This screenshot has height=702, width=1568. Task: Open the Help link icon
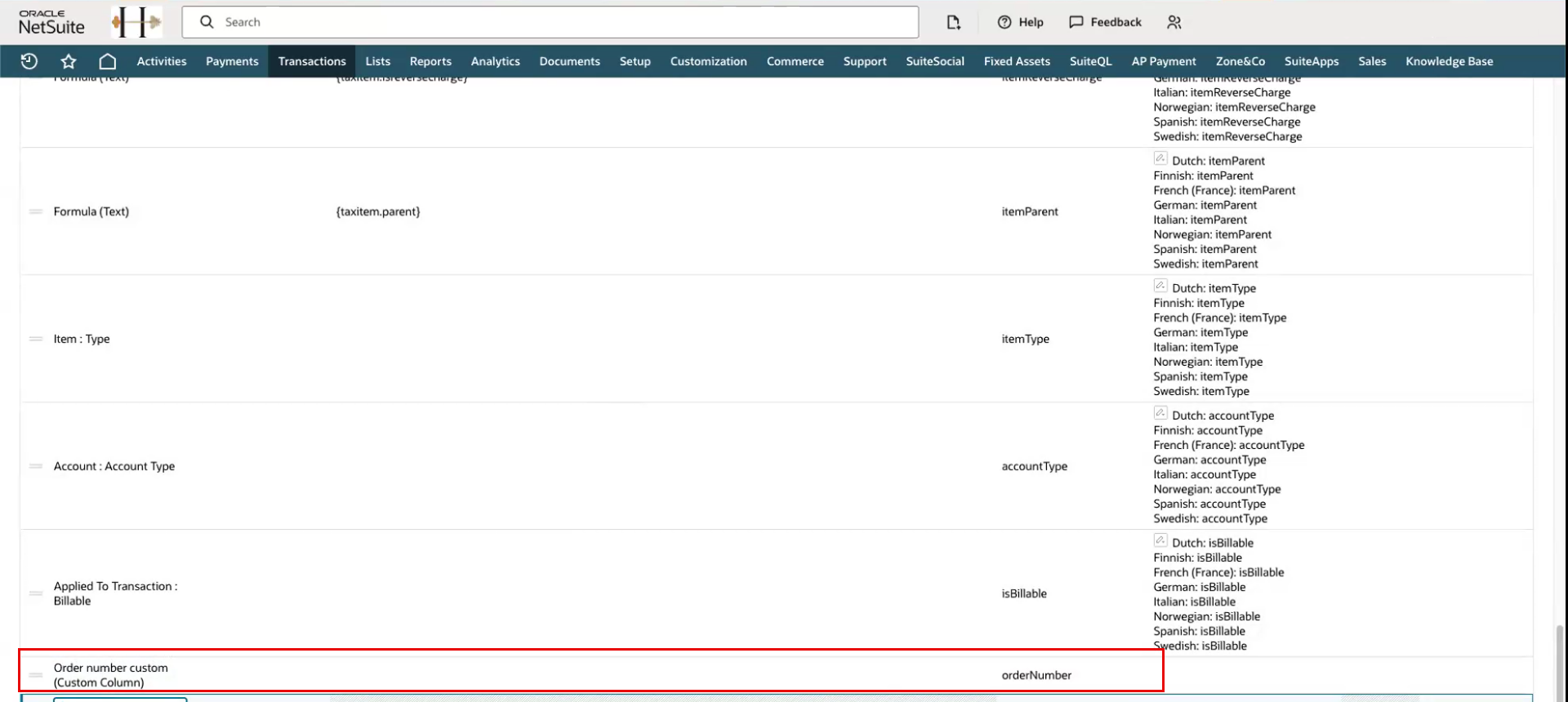[x=1020, y=22]
